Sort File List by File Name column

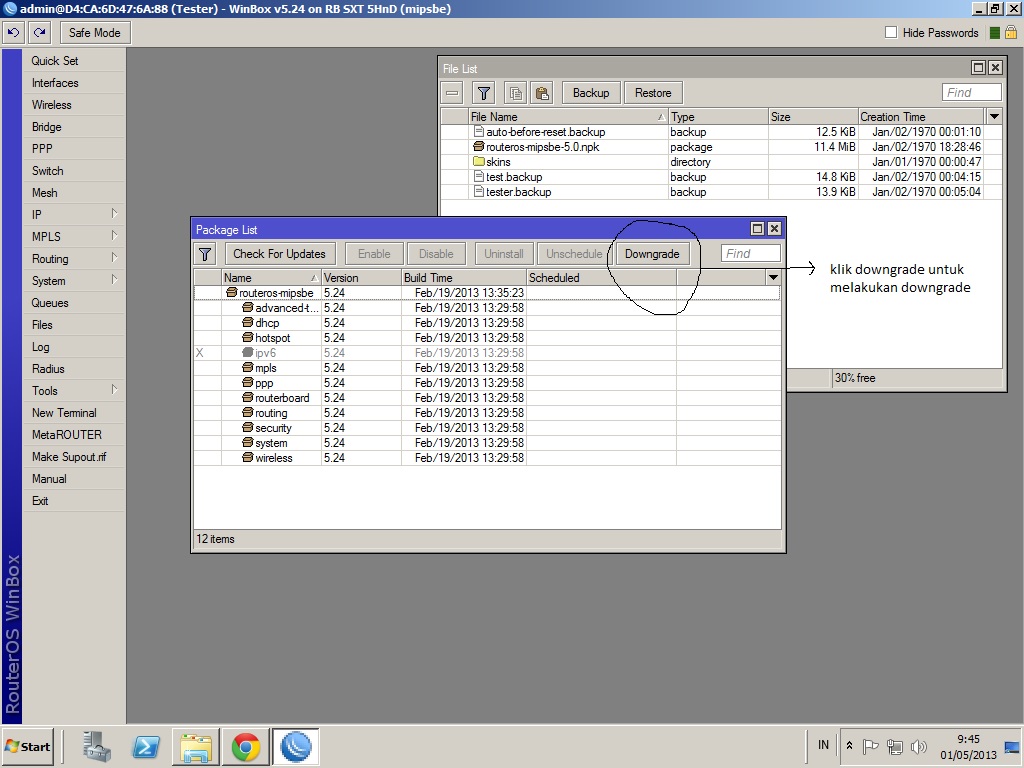tap(568, 117)
